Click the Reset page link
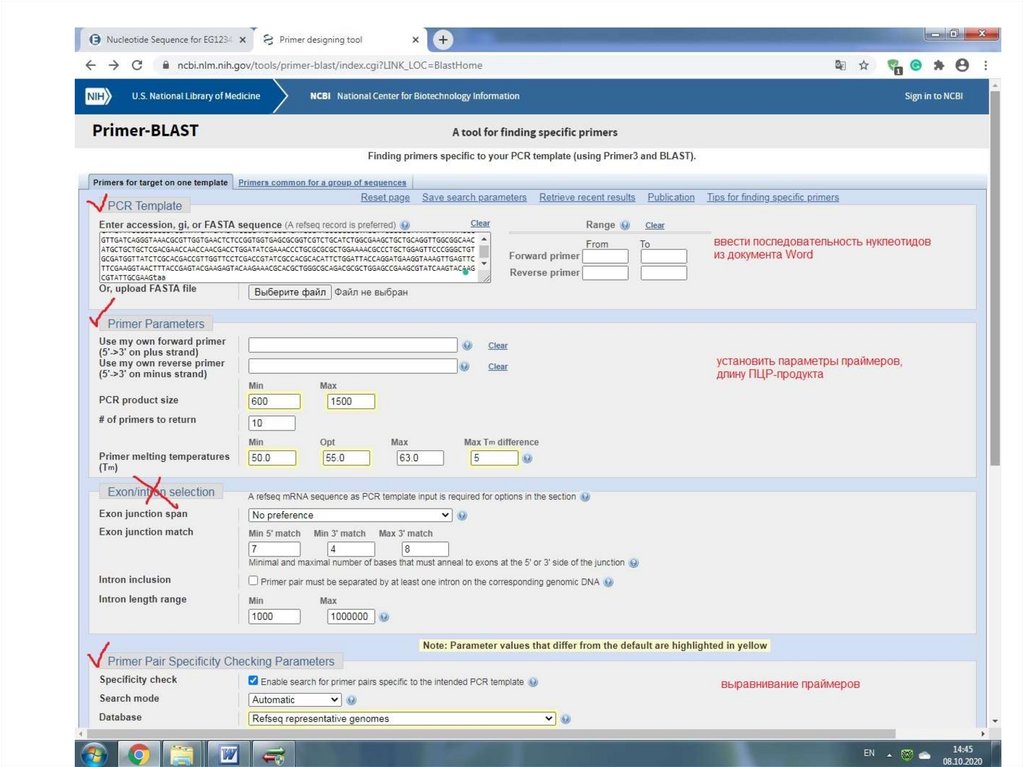The width and height of the screenshot is (1024, 767). [385, 197]
